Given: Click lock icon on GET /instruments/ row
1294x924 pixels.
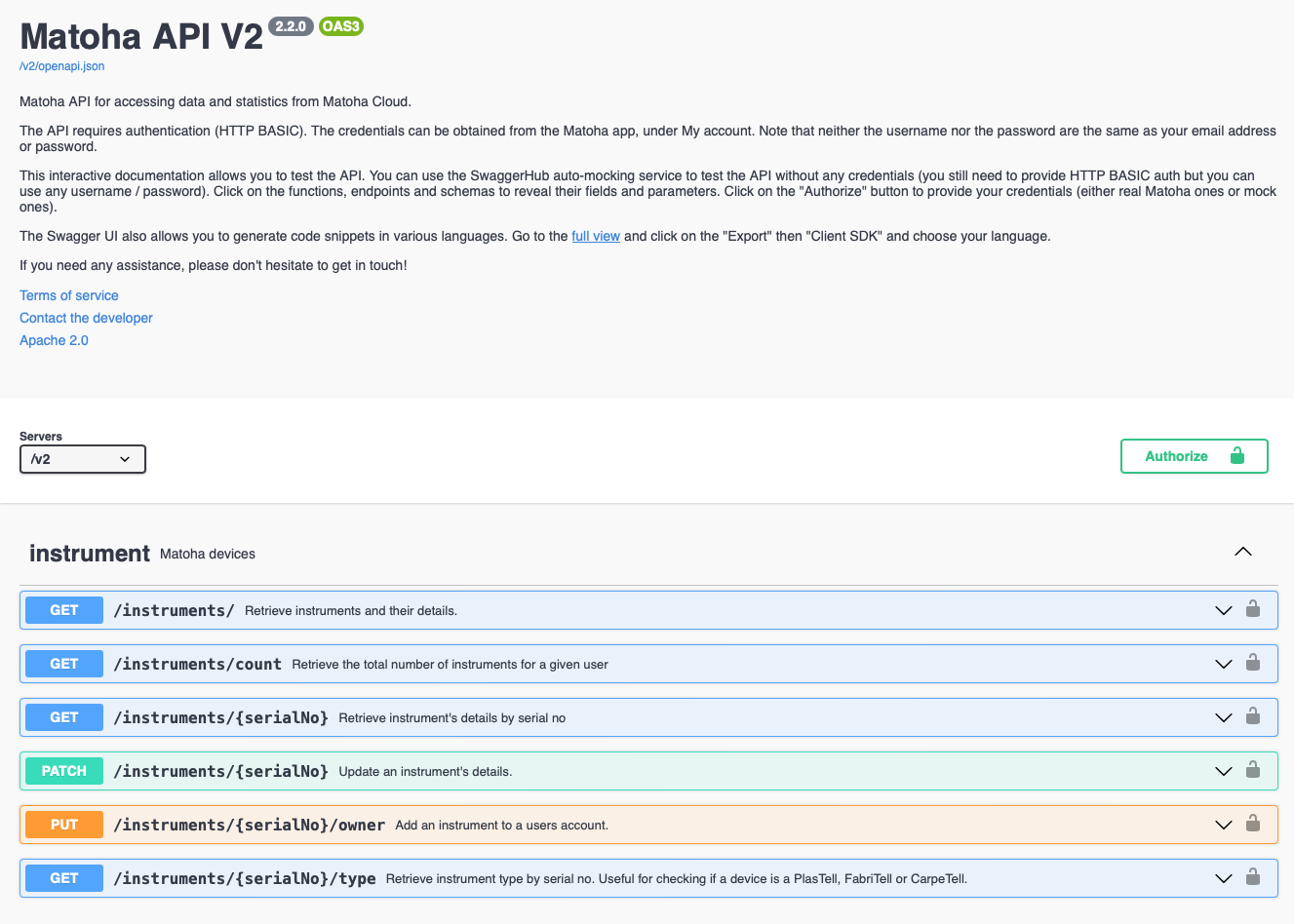Looking at the screenshot, I should [x=1253, y=610].
